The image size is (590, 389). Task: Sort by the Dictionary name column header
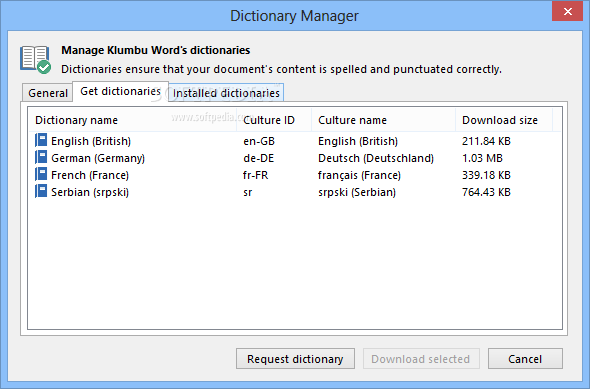(132, 120)
